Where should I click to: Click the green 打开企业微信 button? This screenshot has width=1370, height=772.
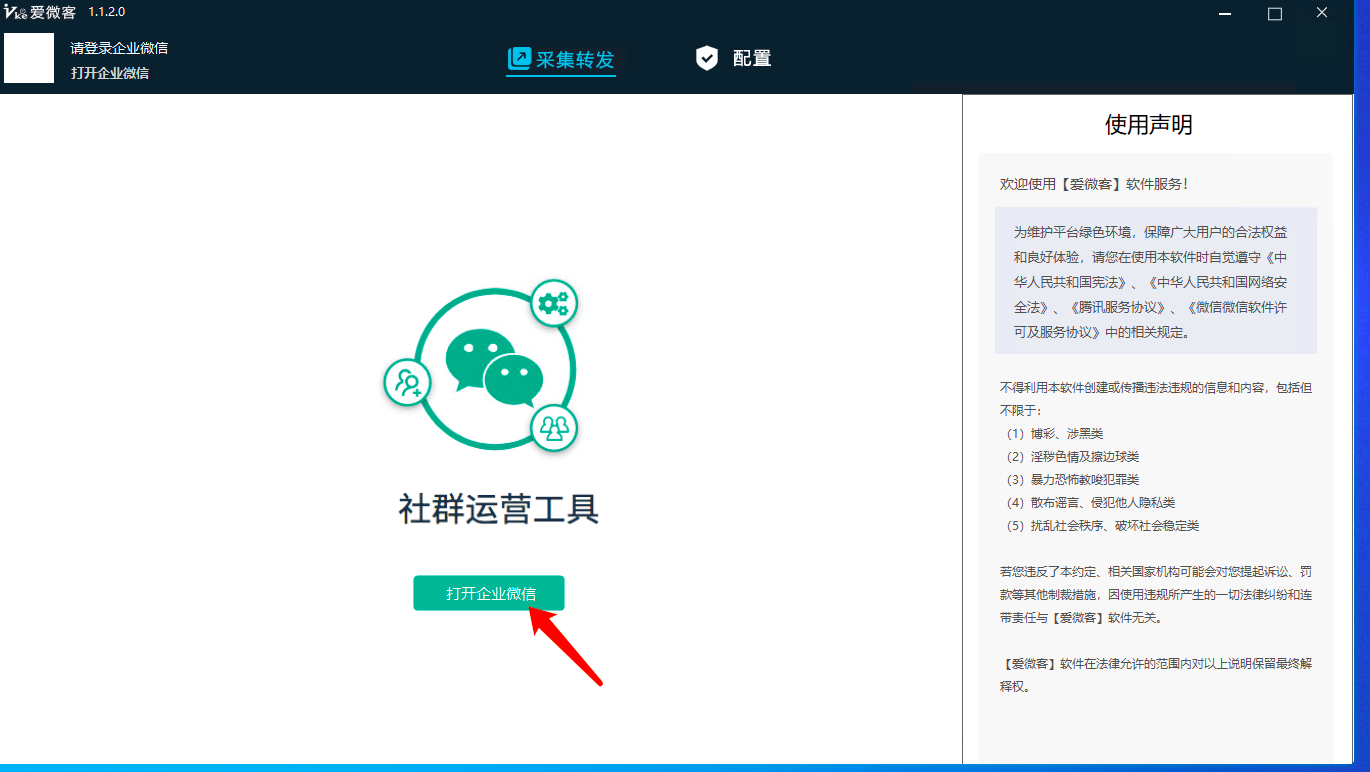[x=489, y=593]
